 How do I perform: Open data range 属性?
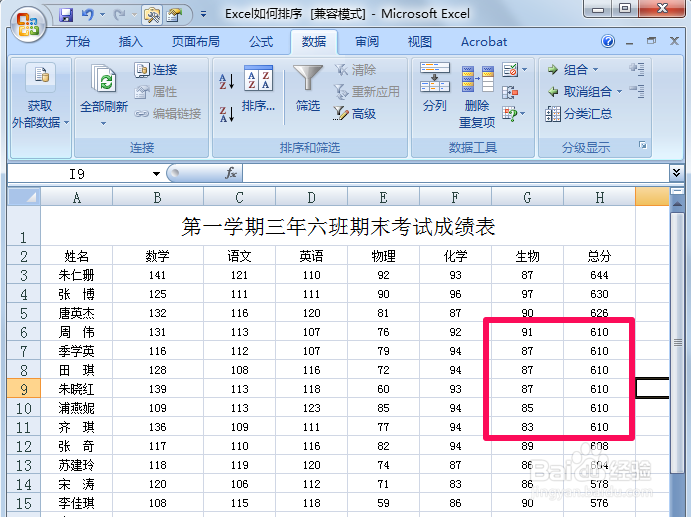[156, 92]
